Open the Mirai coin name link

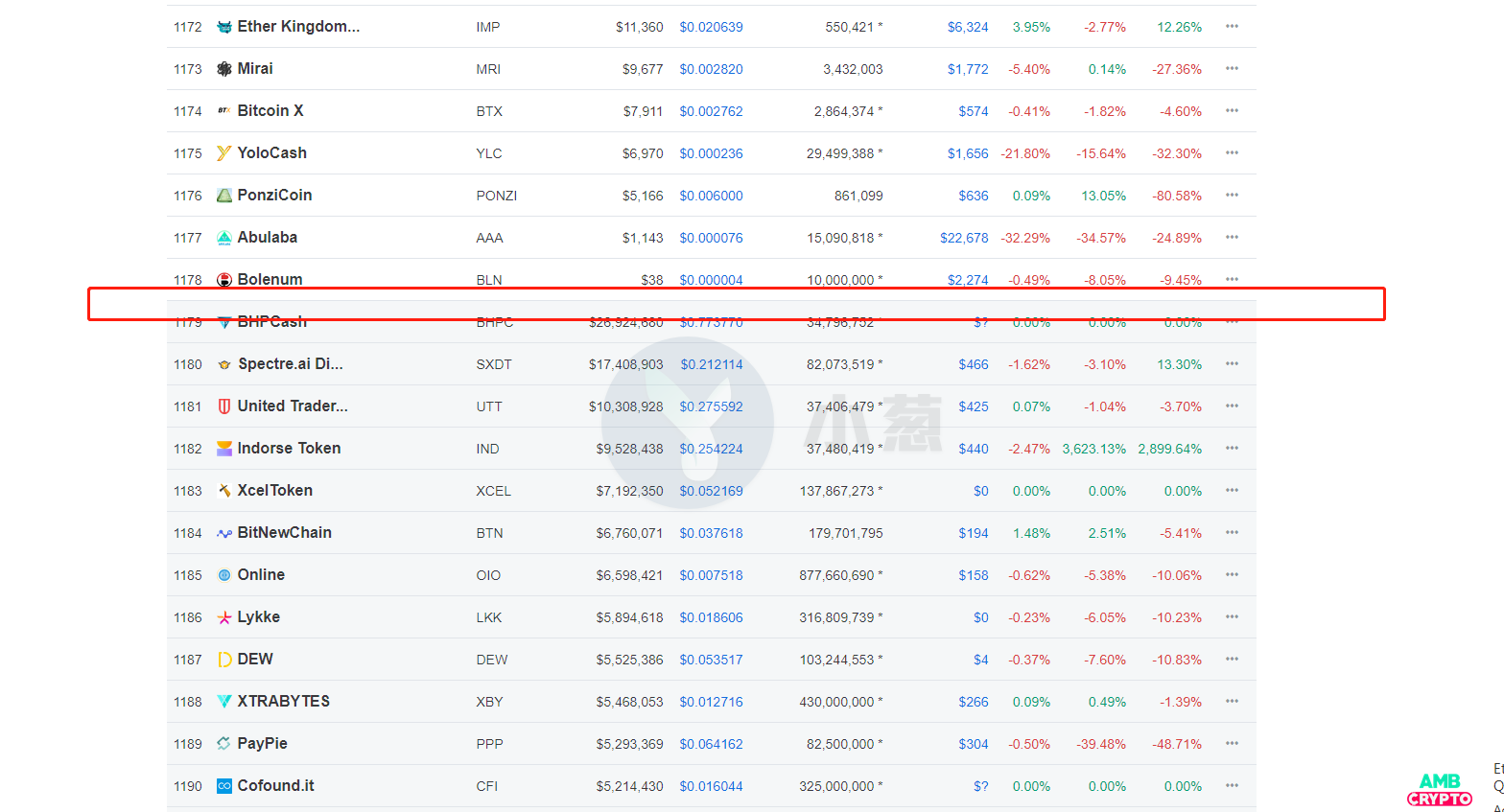pos(255,69)
